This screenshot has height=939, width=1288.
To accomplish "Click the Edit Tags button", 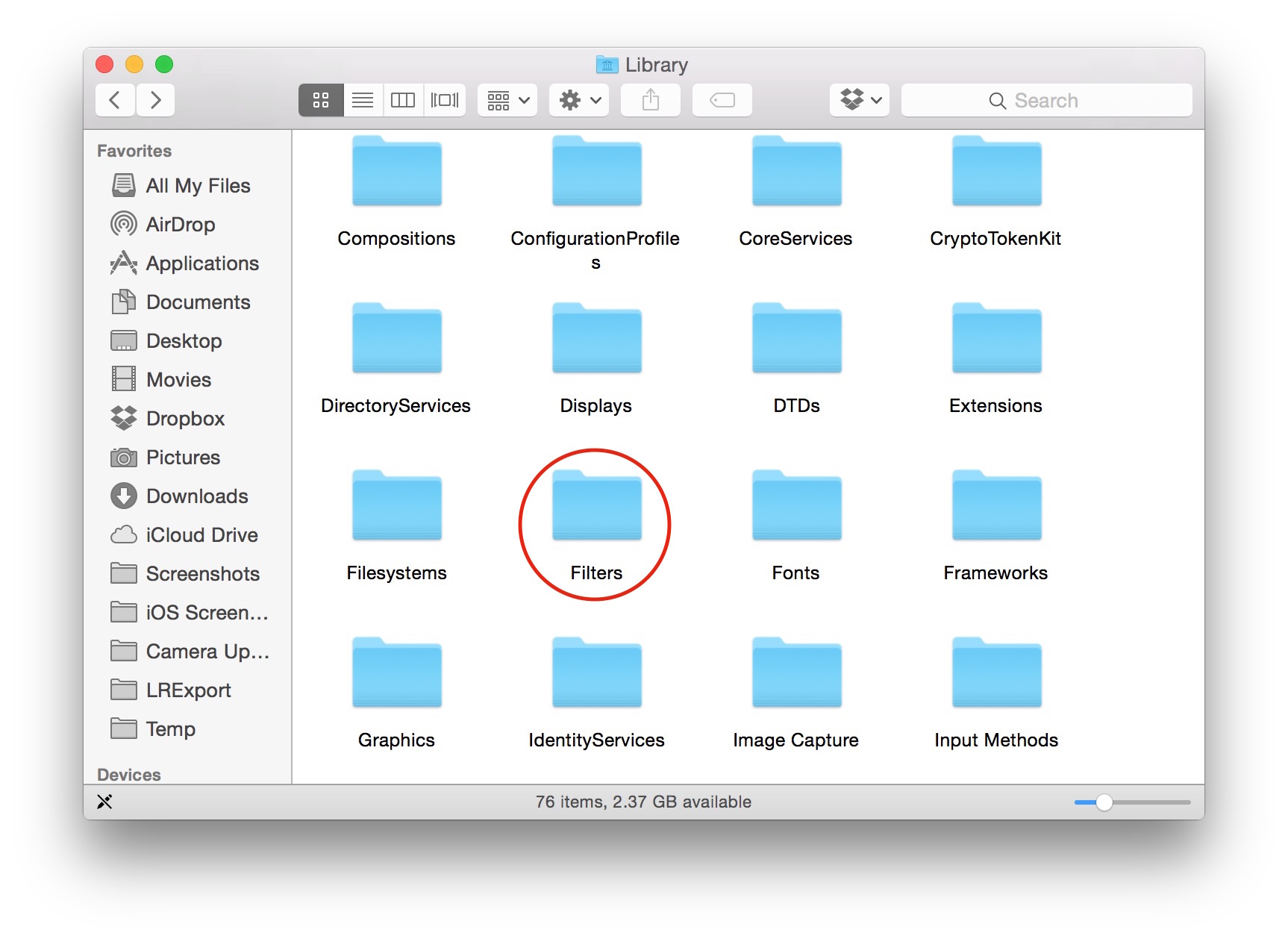I will 722,100.
